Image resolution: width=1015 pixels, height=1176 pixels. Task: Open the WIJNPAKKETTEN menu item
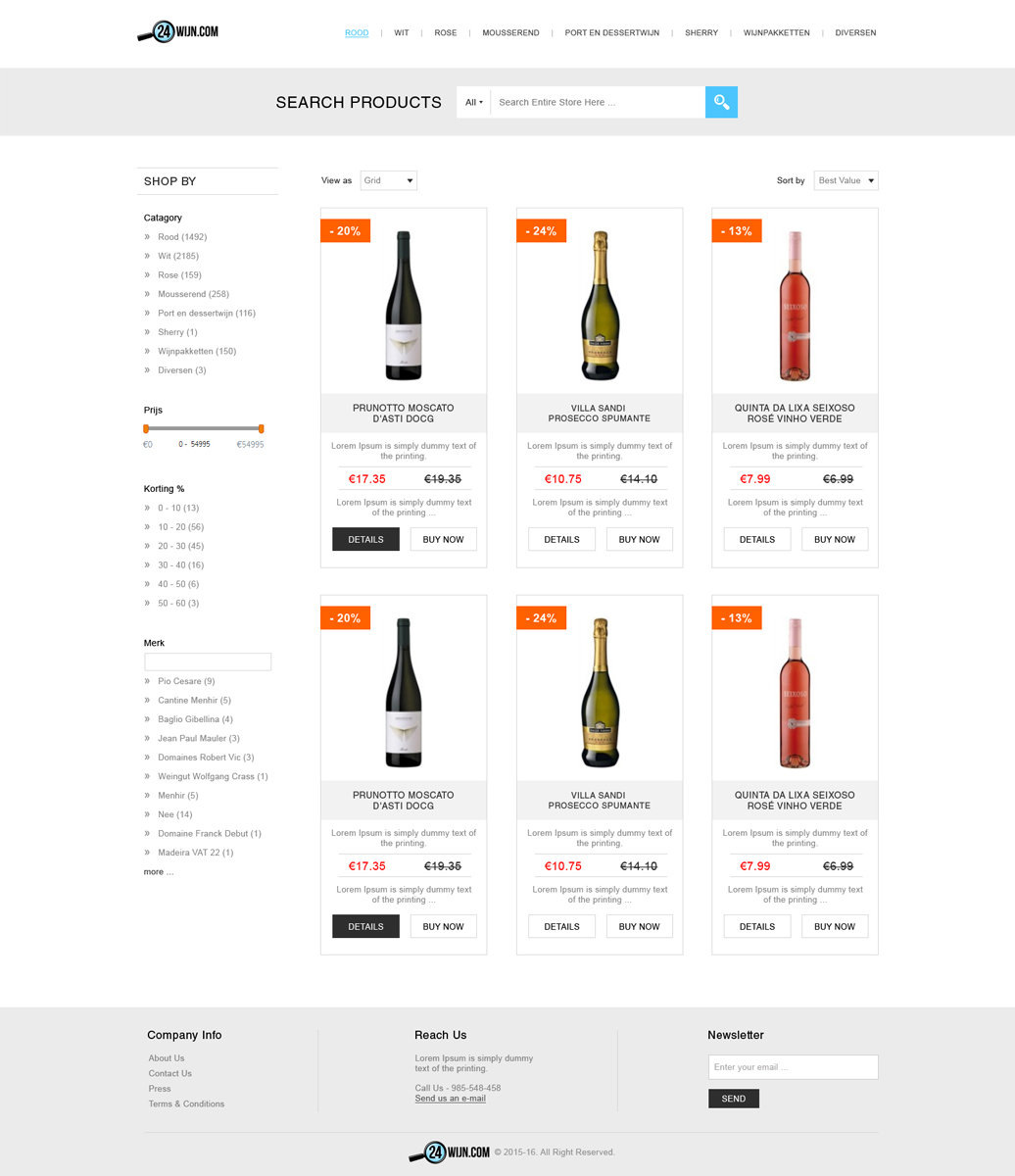(x=777, y=33)
